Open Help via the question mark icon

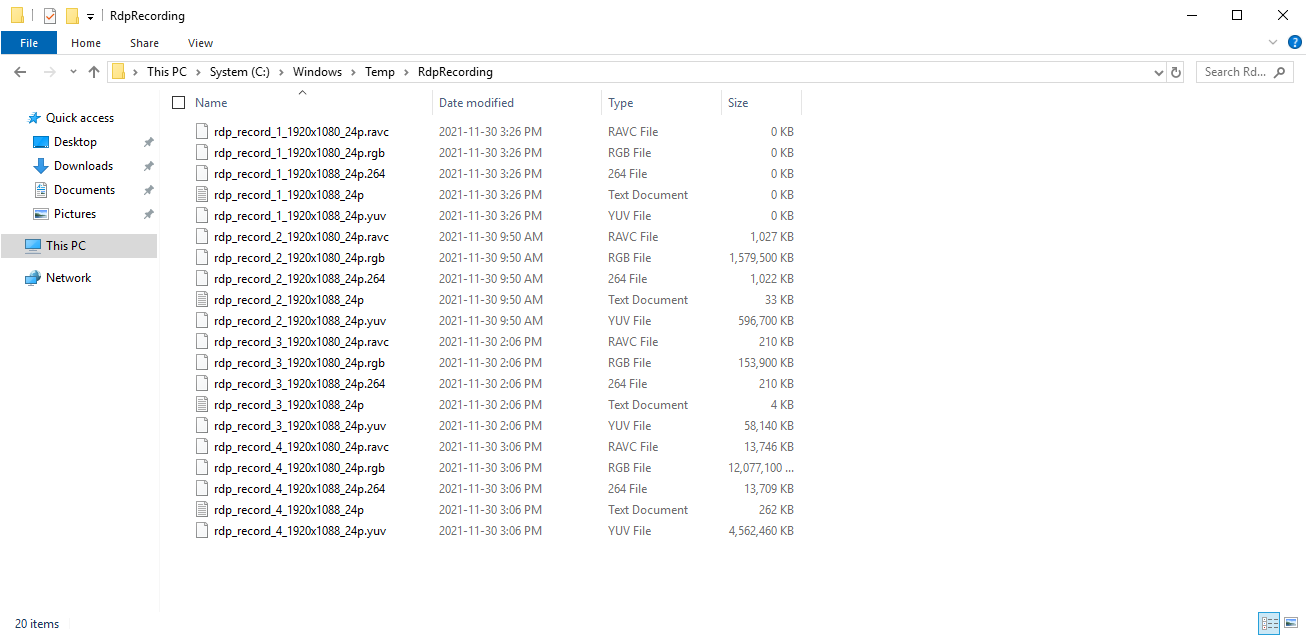(x=1294, y=42)
